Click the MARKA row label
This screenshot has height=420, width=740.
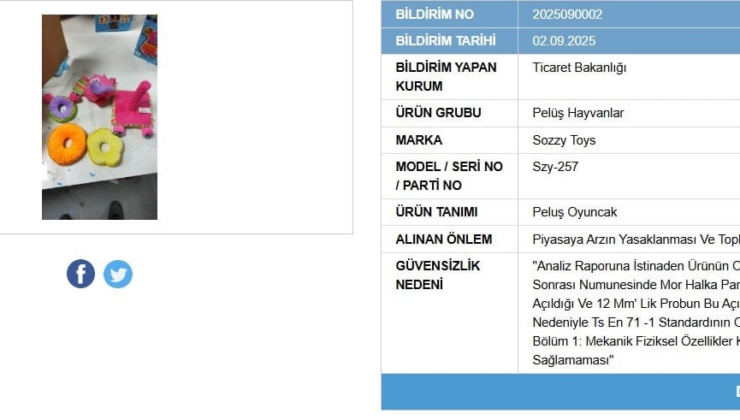click(419, 140)
